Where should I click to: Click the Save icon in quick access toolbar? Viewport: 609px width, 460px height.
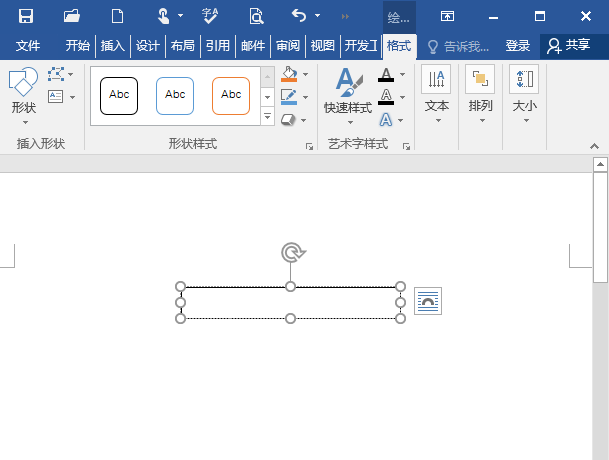click(x=26, y=16)
